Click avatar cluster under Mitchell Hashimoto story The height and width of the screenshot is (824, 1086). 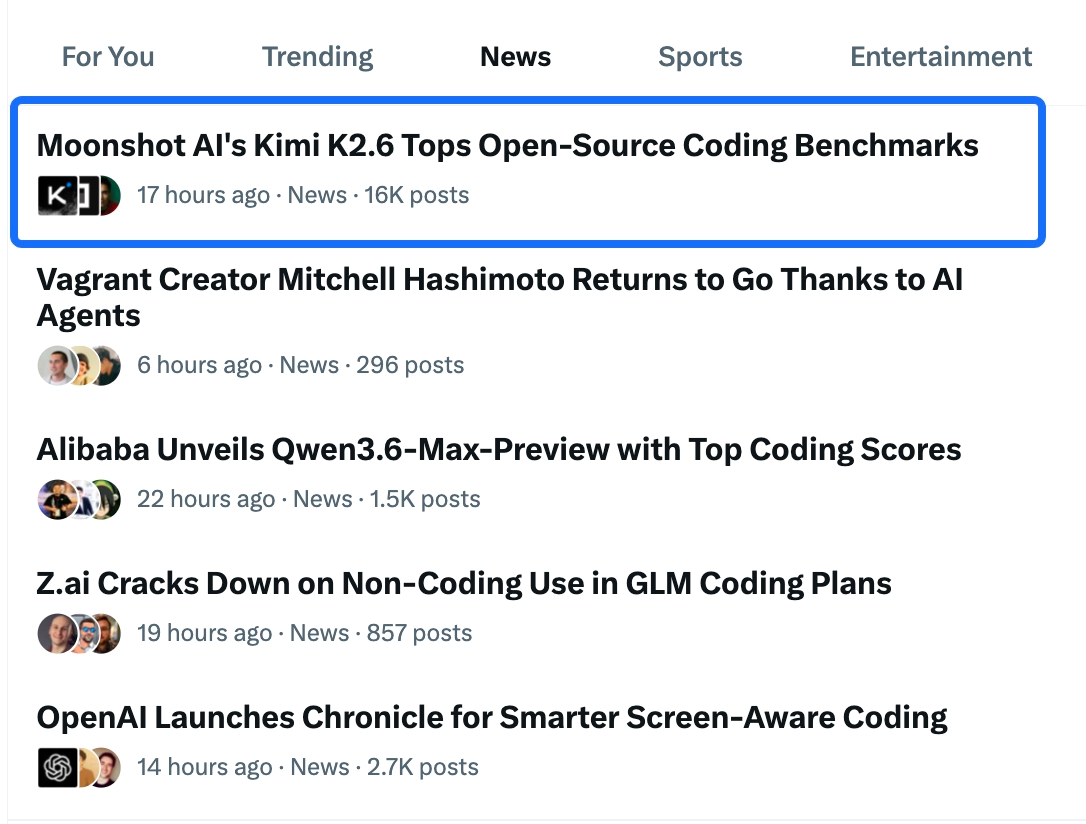pyautogui.click(x=79, y=365)
